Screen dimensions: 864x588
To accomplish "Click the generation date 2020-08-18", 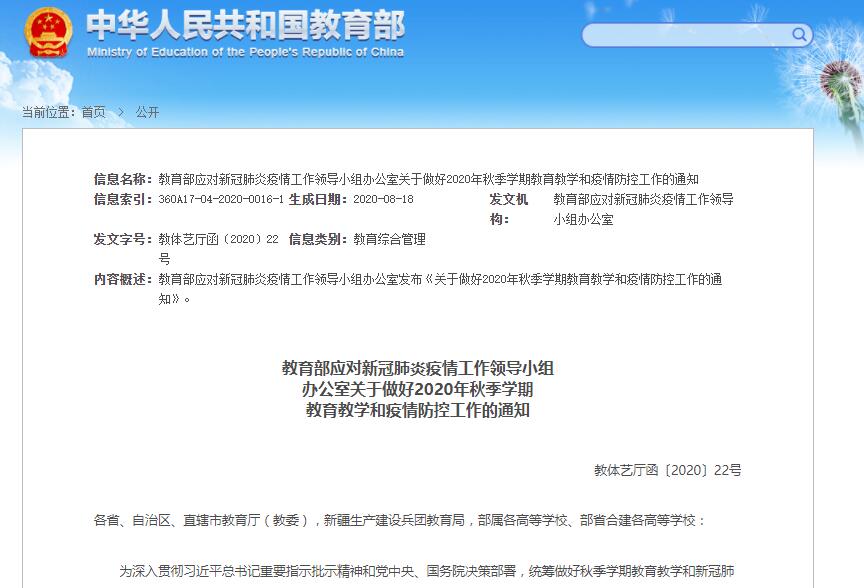I will point(383,199).
